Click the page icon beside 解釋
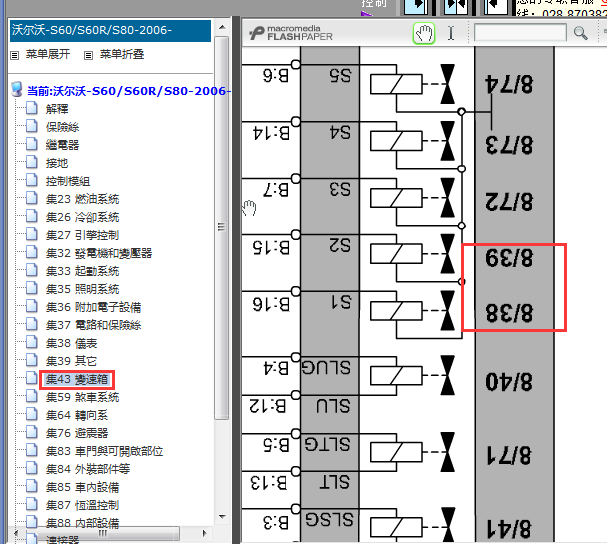 [x=32, y=108]
